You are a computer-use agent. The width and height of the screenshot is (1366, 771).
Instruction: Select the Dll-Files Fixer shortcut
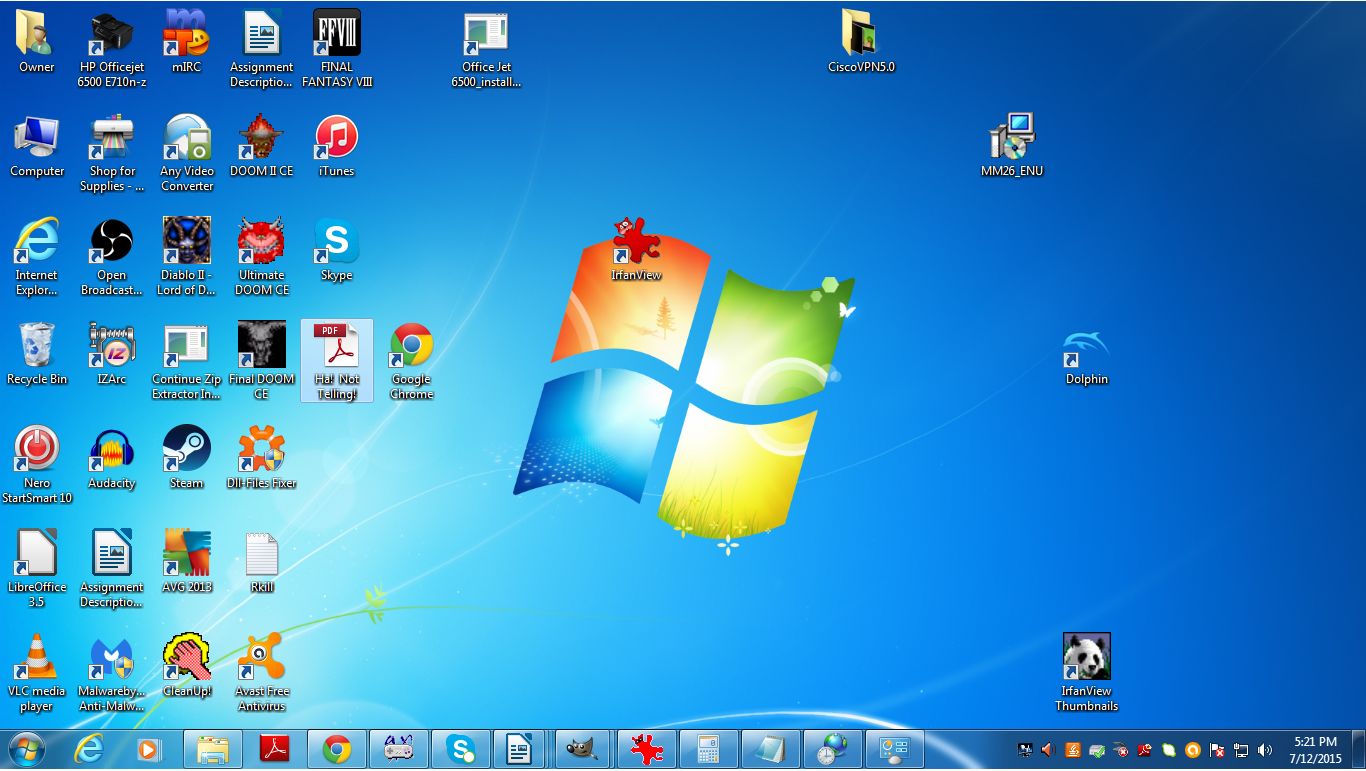point(262,458)
